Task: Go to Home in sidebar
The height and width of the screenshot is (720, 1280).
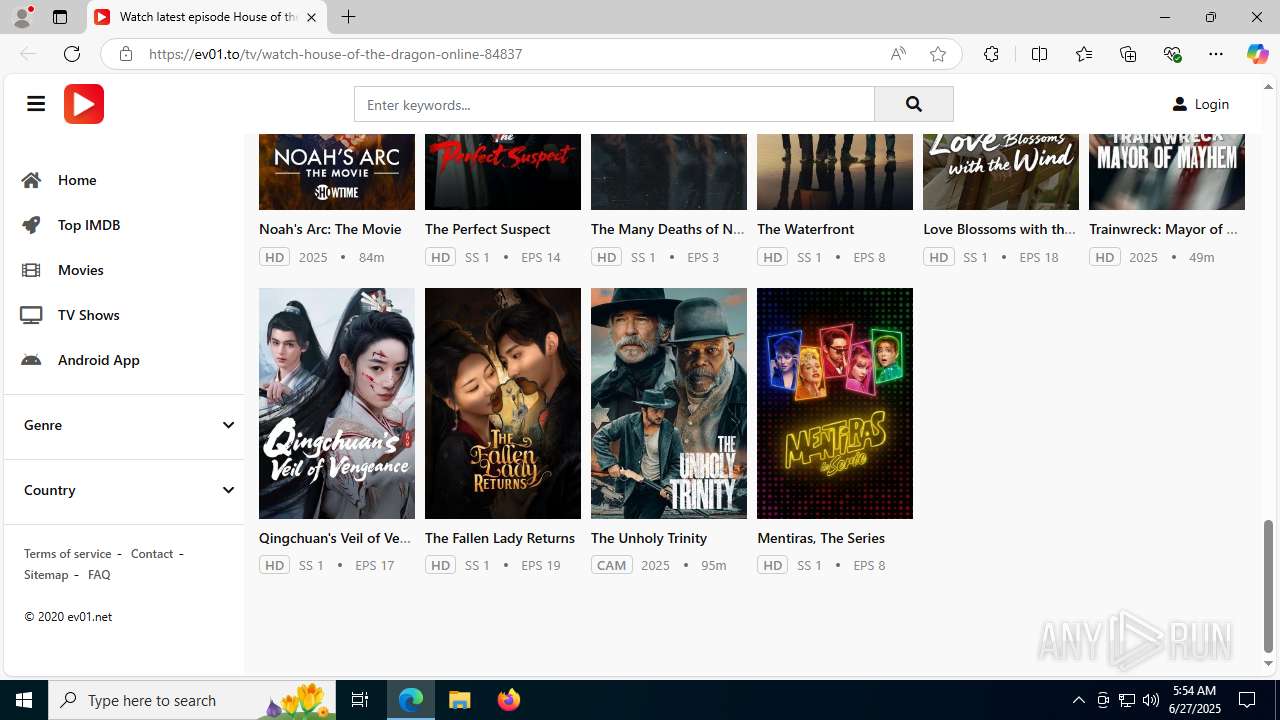Action: (77, 180)
